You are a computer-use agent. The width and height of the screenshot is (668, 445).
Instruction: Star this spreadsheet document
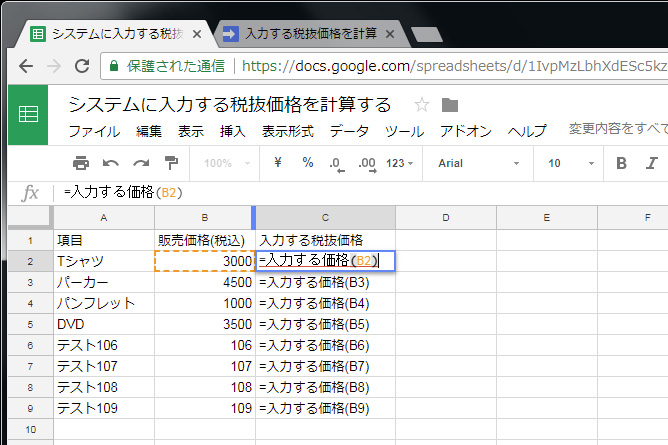pos(422,105)
